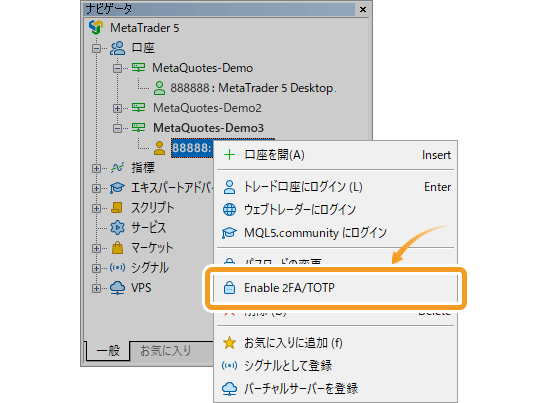Image resolution: width=550 pixels, height=403 pixels.
Task: Click the signal icon beside シグナルとして登録
Action: 229,366
